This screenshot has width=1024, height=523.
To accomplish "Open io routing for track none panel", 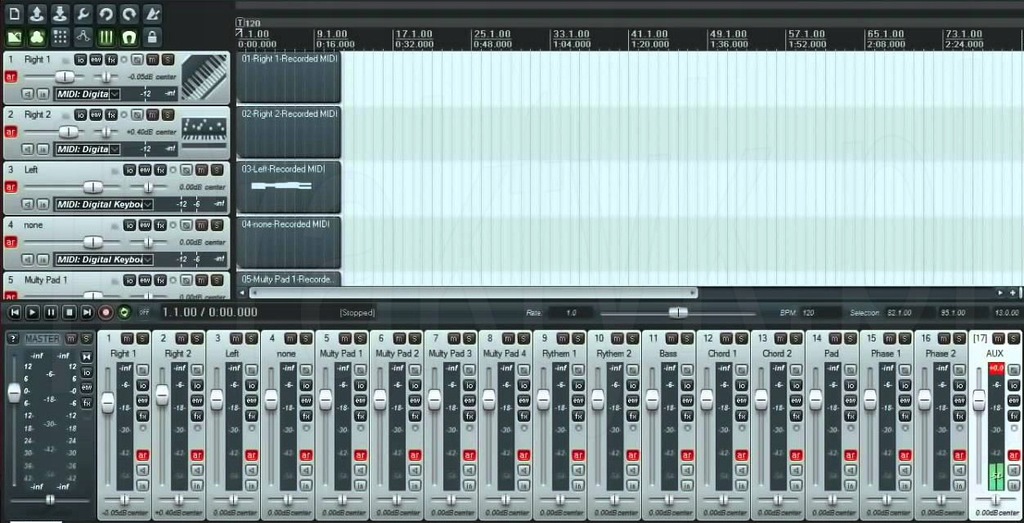I will point(129,225).
